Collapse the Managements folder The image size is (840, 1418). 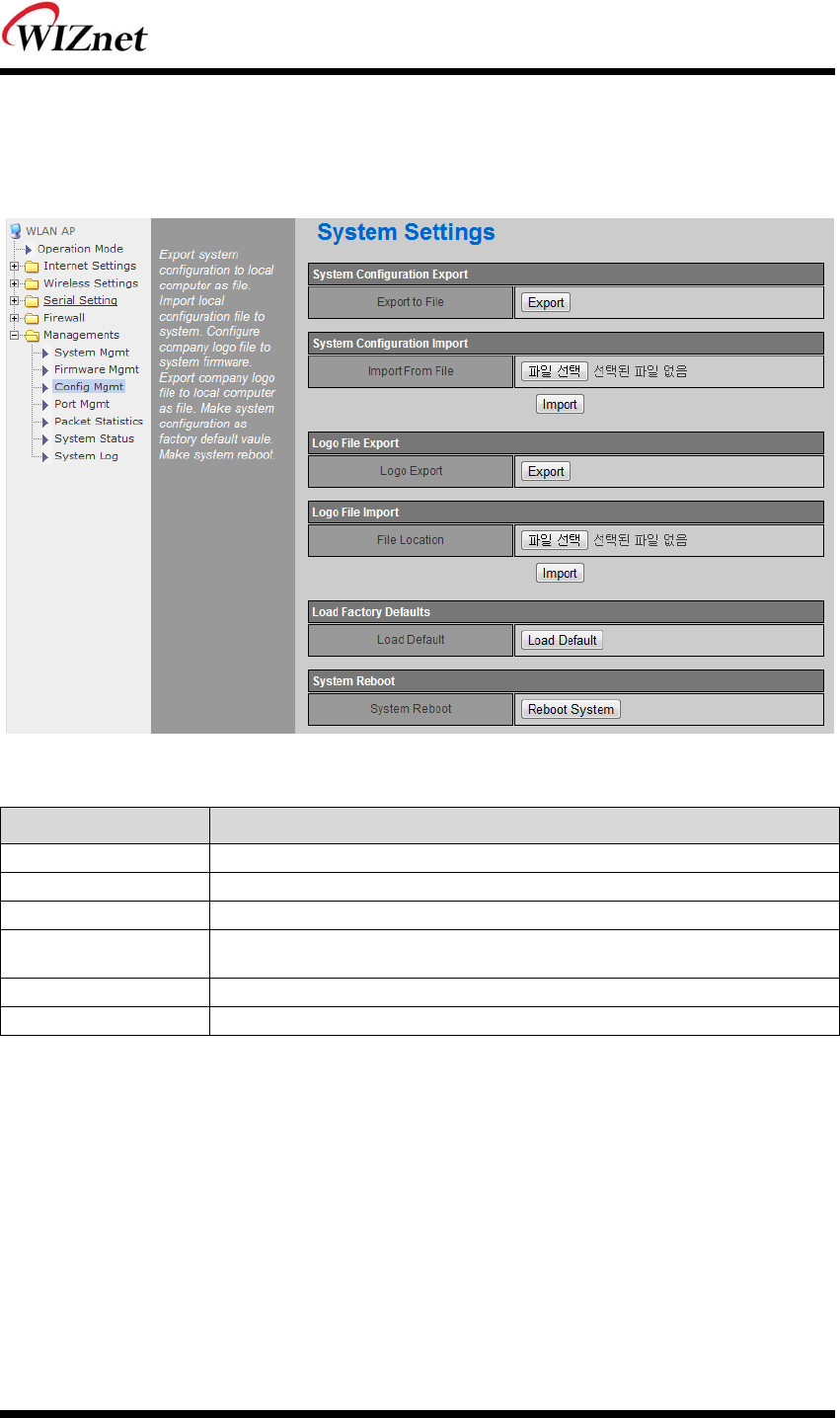point(15,335)
